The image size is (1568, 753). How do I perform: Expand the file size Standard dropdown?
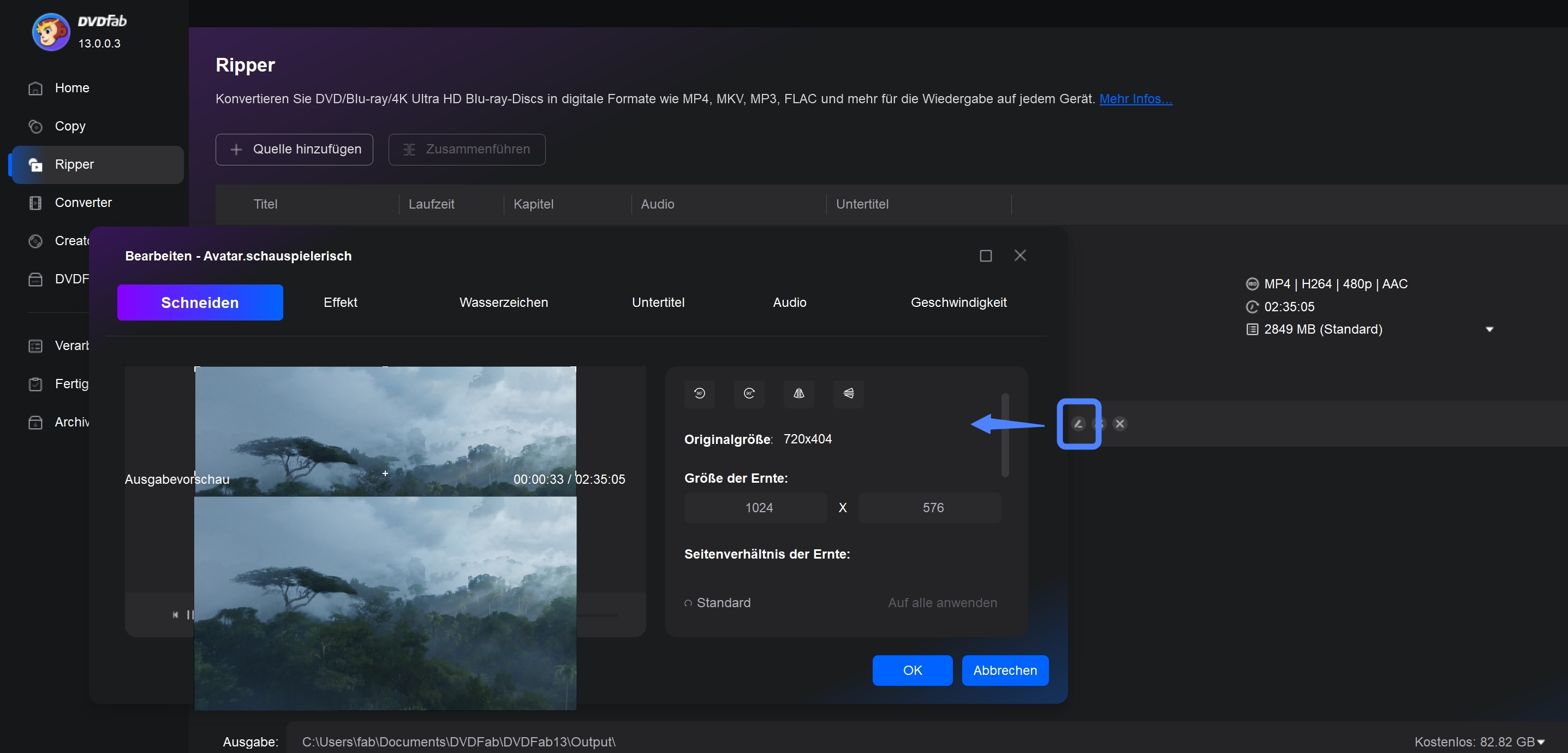(1489, 328)
